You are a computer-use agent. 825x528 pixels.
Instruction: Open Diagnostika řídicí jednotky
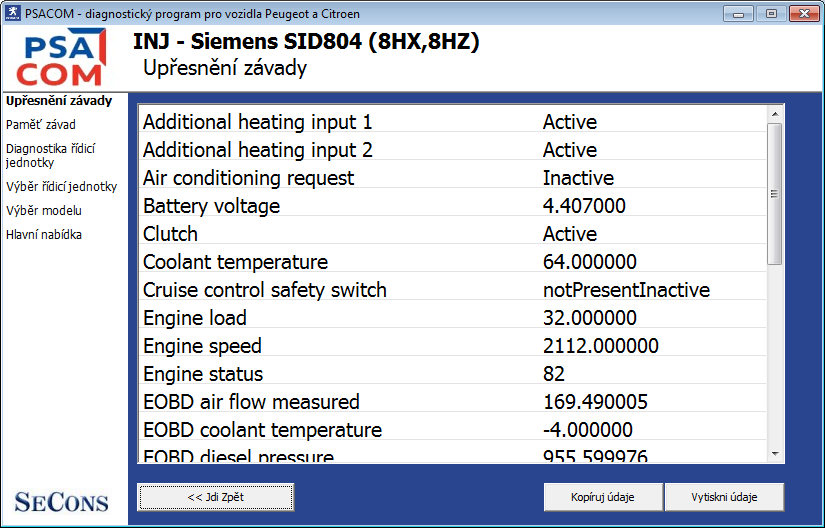50,155
